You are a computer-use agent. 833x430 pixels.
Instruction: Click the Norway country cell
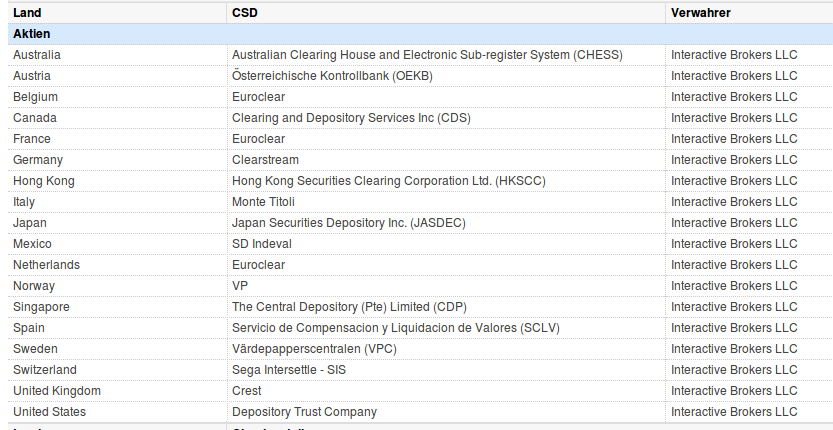point(34,286)
